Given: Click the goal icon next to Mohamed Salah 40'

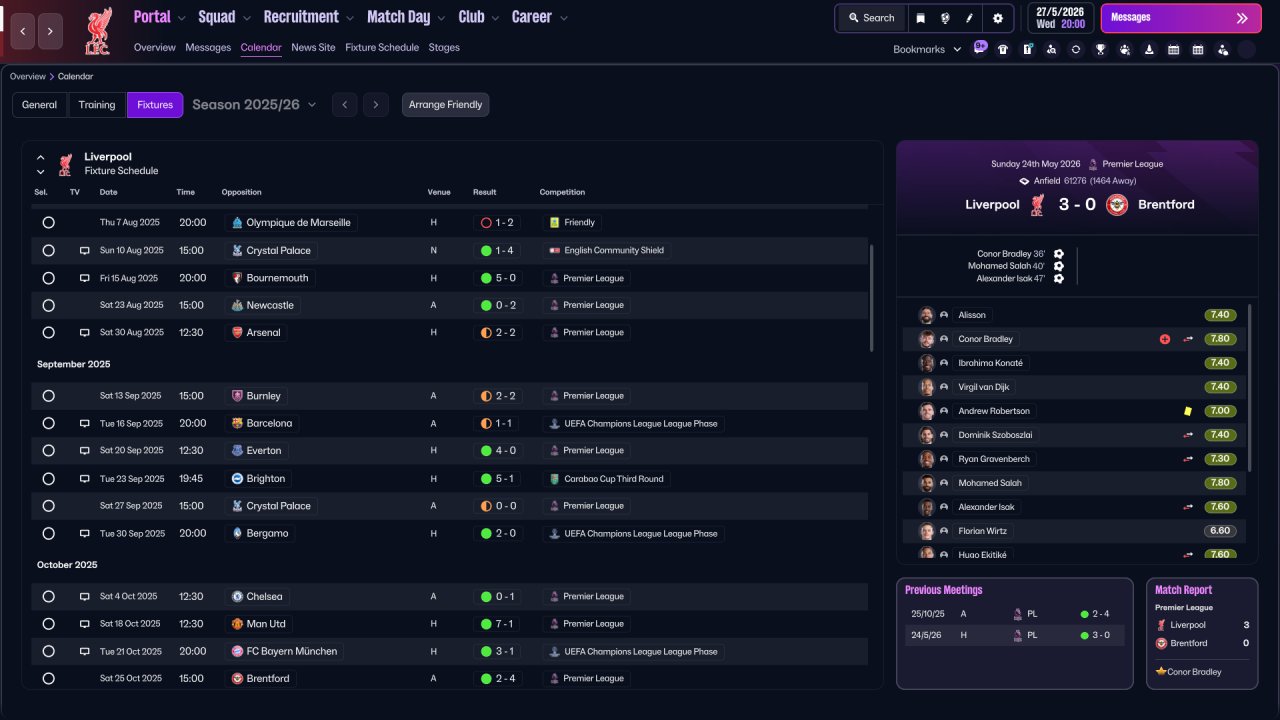Looking at the screenshot, I should coord(1059,266).
